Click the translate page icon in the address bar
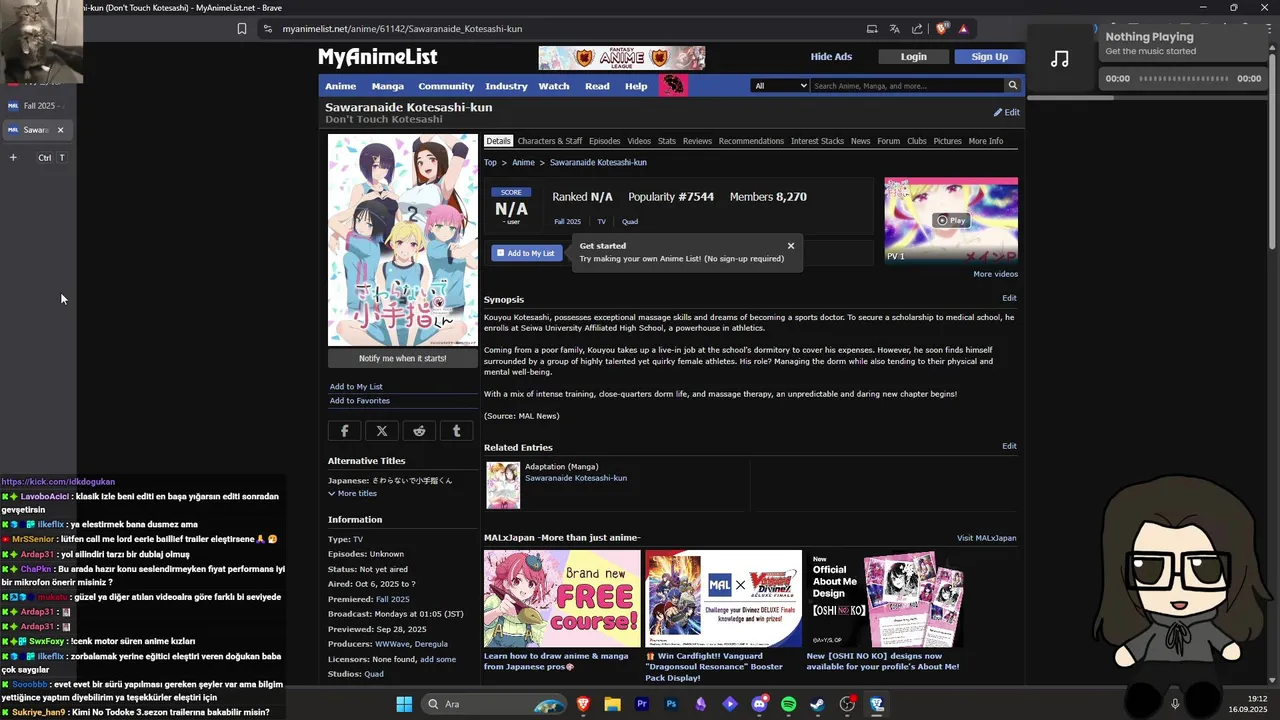1280x720 pixels. tap(895, 29)
